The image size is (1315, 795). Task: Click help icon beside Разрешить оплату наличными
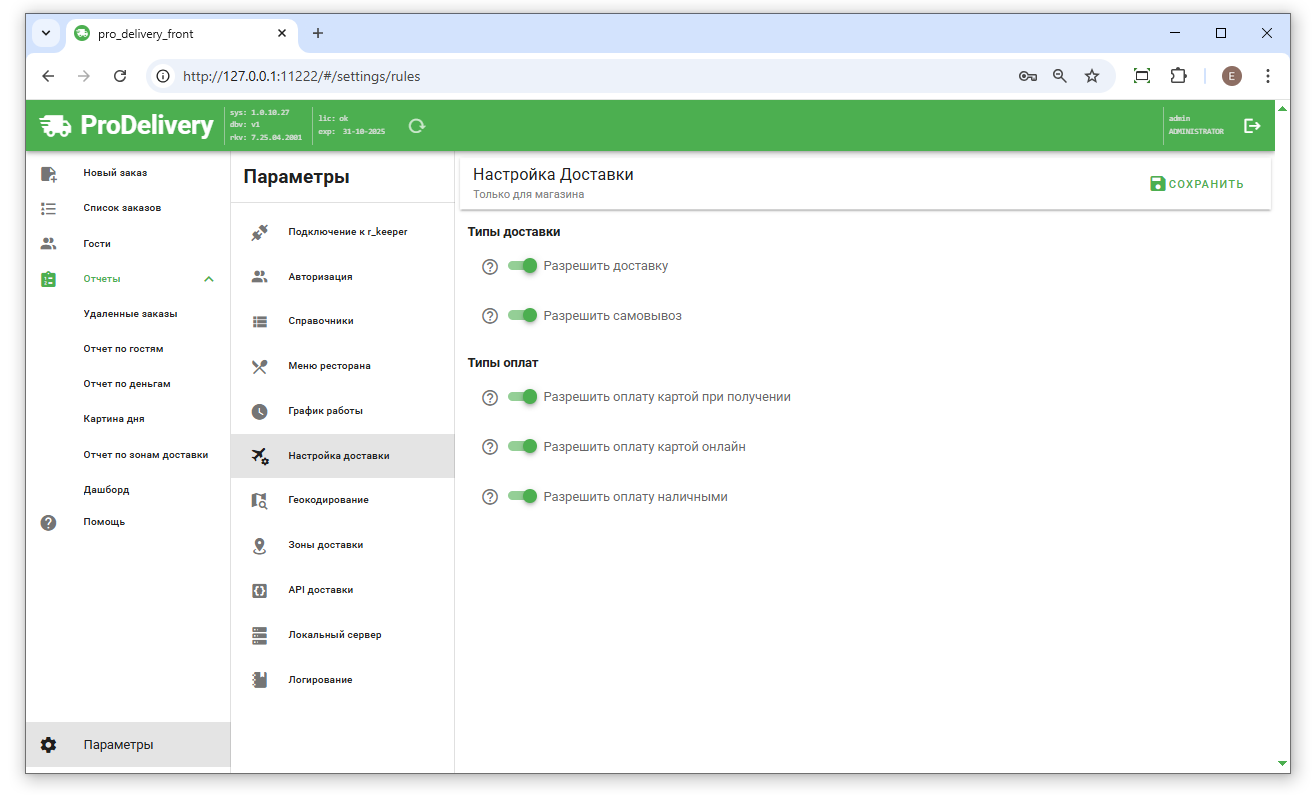click(x=490, y=497)
